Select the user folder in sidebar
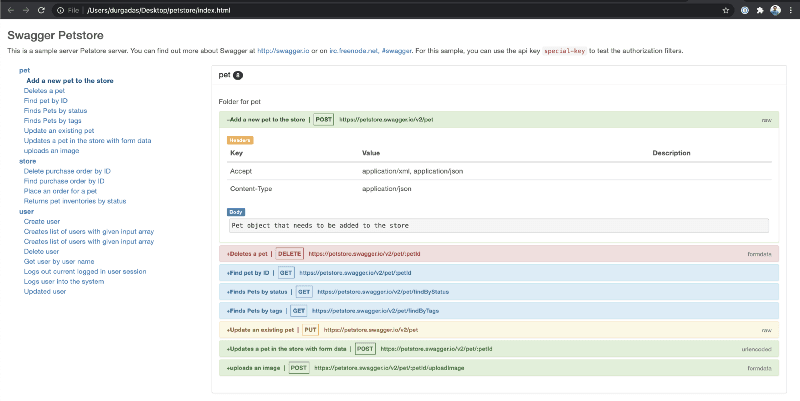Viewport: 800px width, 401px height. (x=27, y=211)
